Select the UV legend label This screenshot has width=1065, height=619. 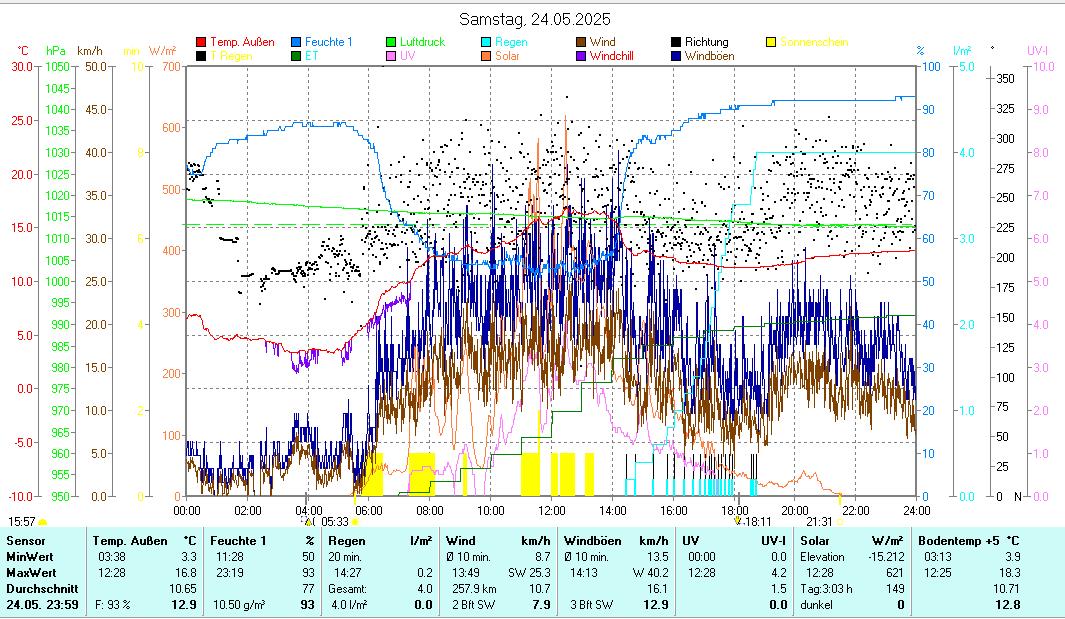click(x=407, y=57)
